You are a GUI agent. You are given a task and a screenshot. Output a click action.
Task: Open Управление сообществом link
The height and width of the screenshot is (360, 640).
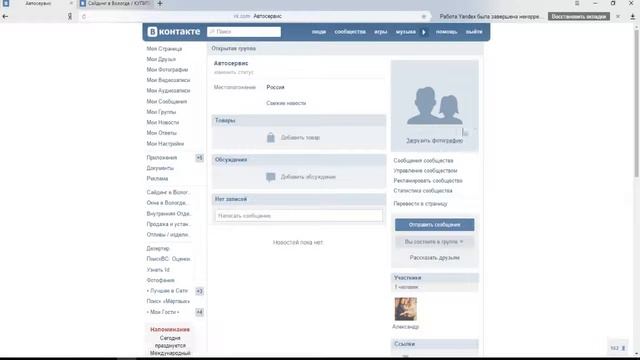425,171
